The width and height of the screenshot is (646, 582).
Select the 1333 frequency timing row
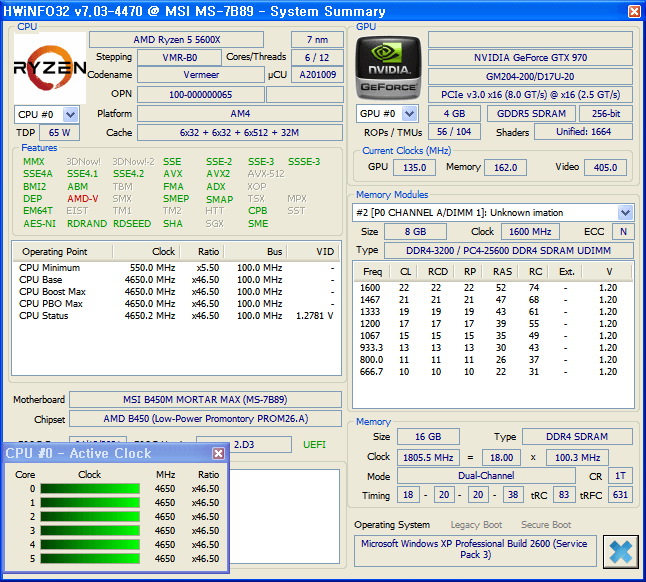(x=493, y=312)
